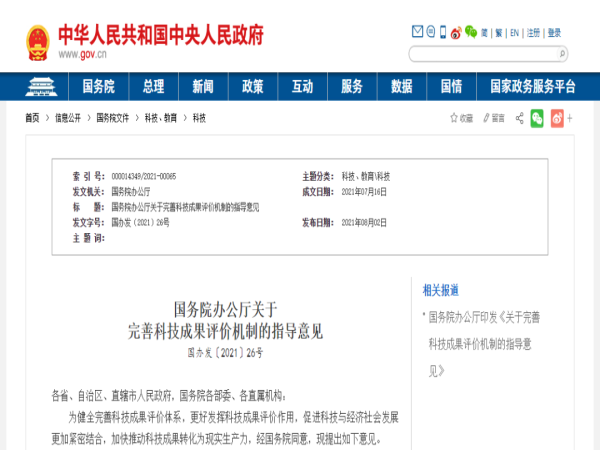Click the email envelope icon in header
This screenshot has width=600, height=450.
click(x=418, y=32)
